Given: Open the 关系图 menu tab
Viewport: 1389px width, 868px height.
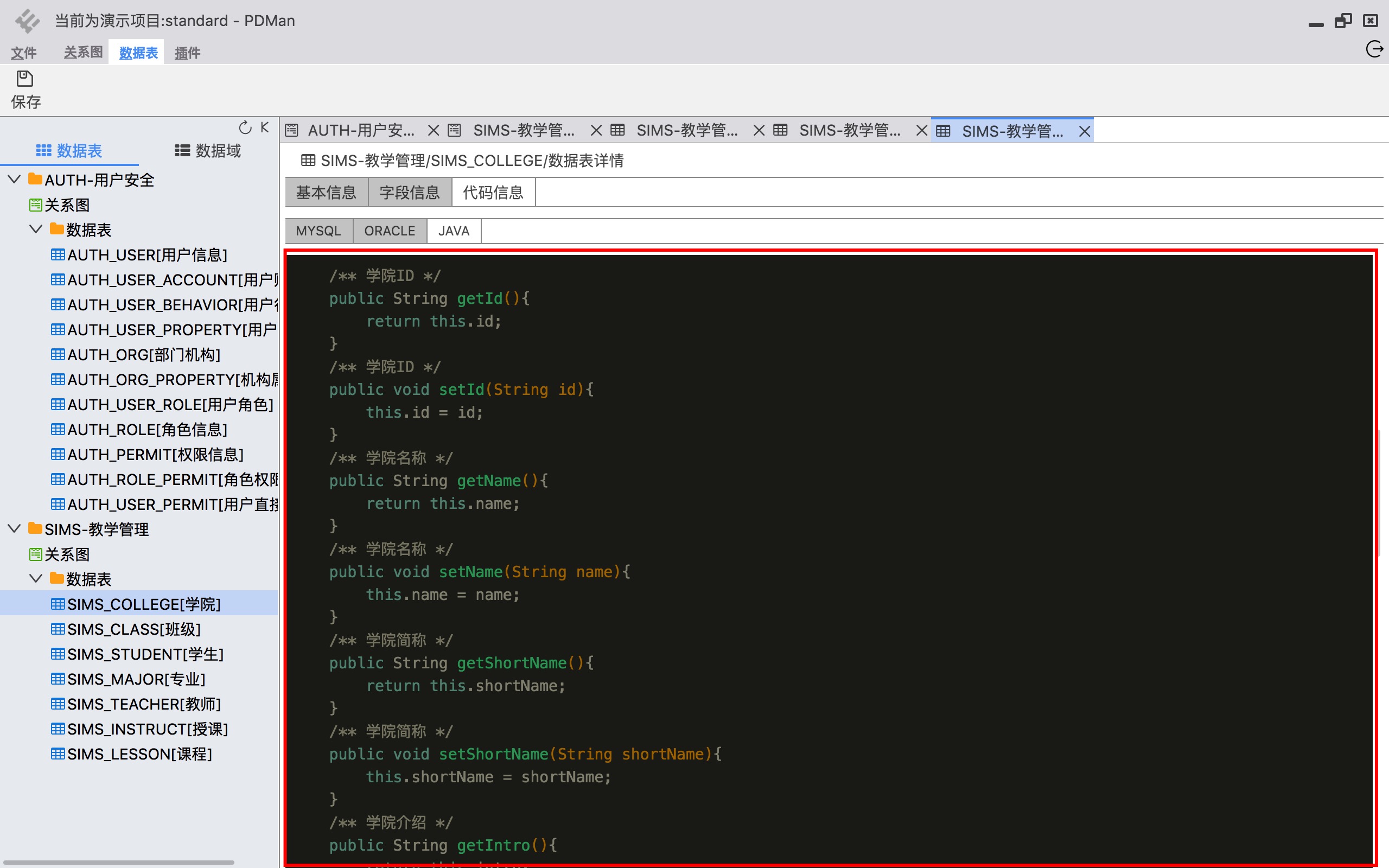Looking at the screenshot, I should (x=83, y=52).
